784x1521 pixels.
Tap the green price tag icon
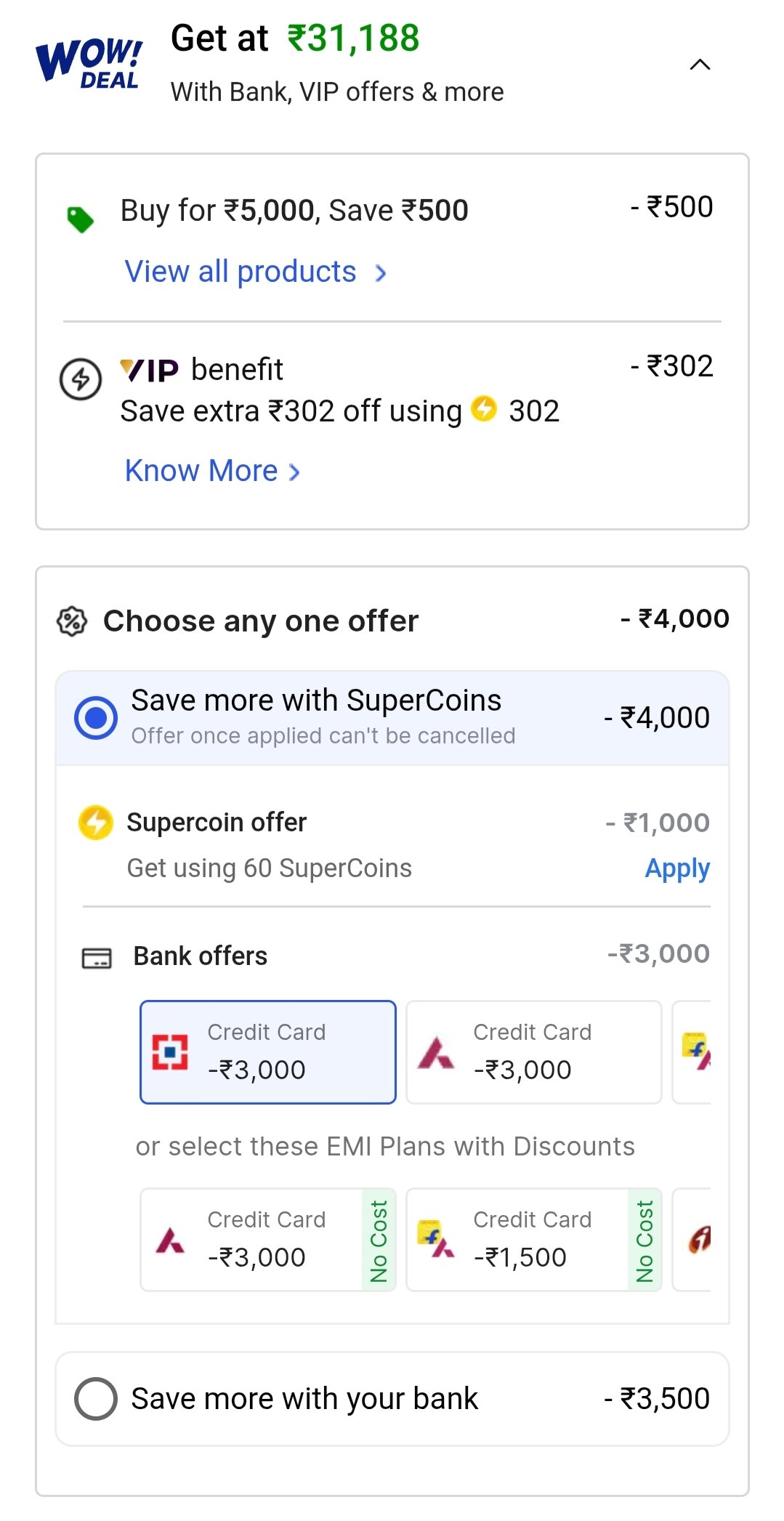click(81, 219)
